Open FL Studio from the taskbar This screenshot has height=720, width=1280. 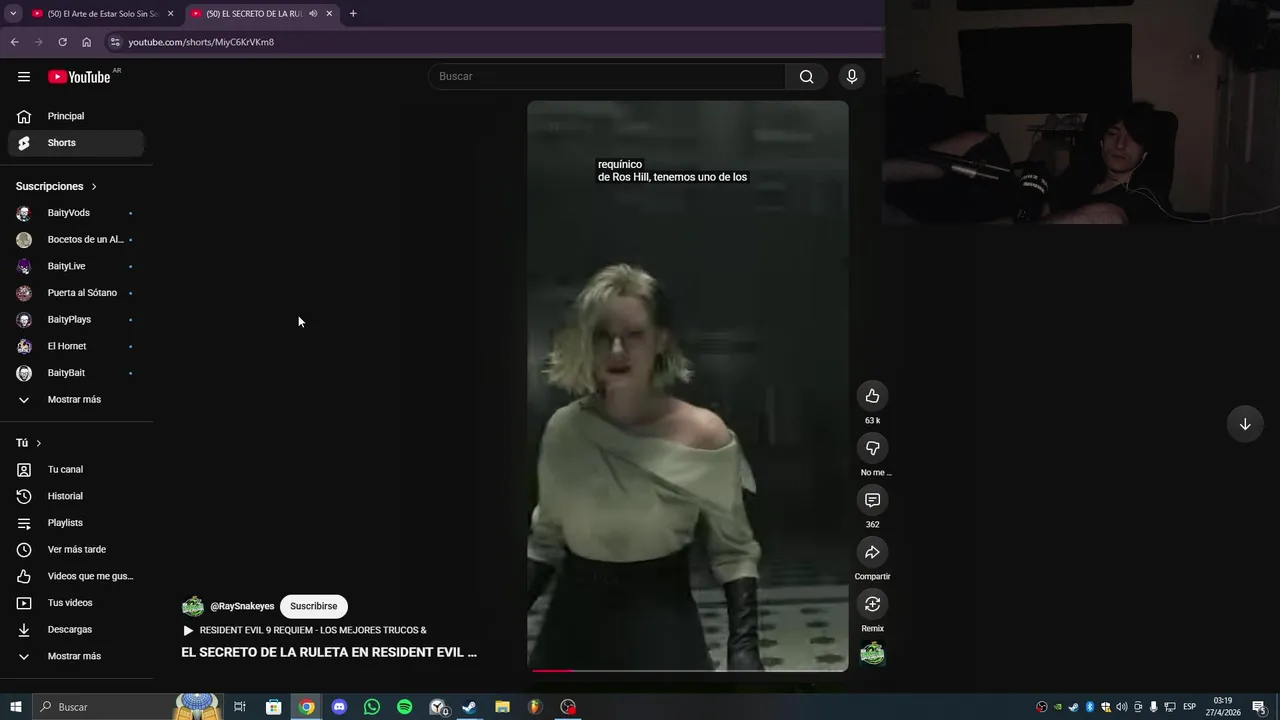pos(535,707)
